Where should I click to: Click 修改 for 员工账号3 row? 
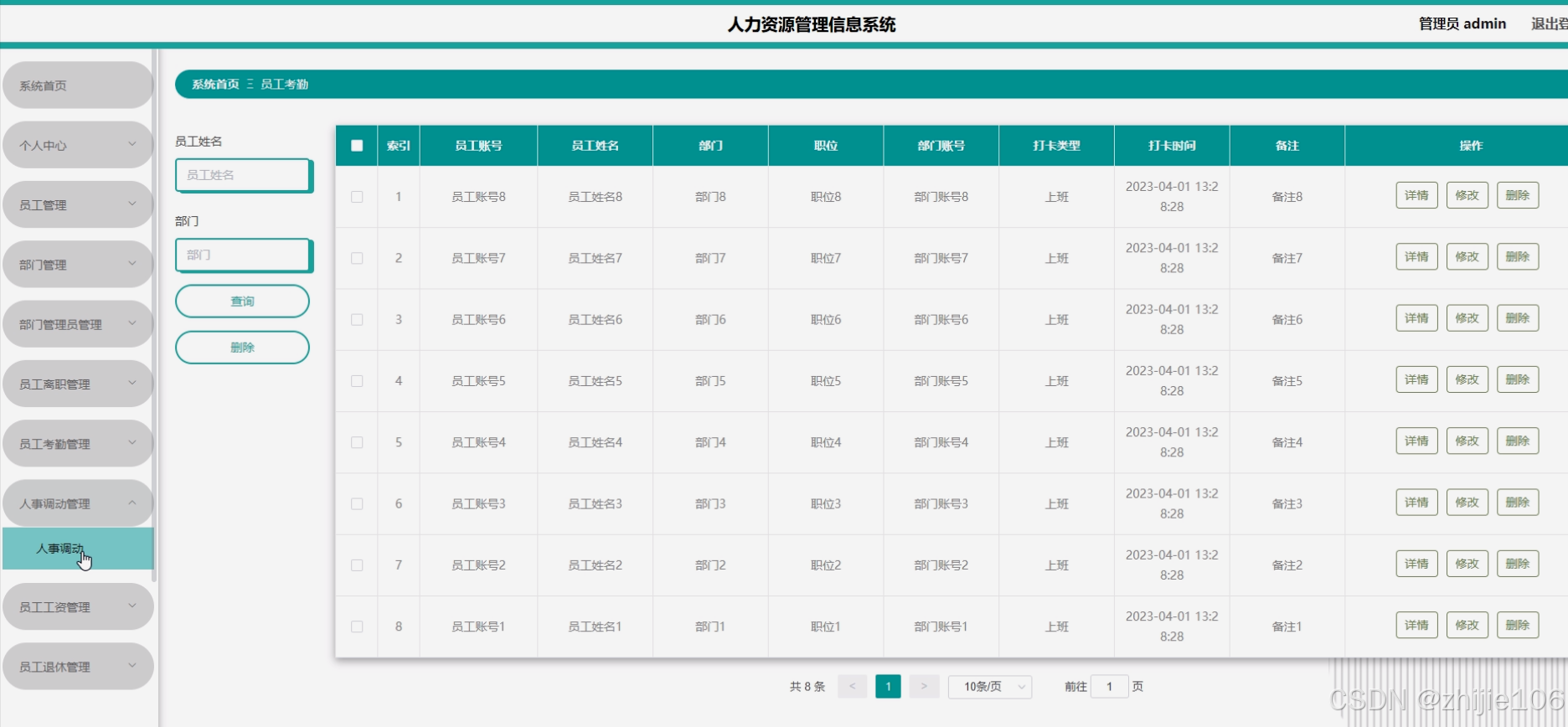point(1467,503)
